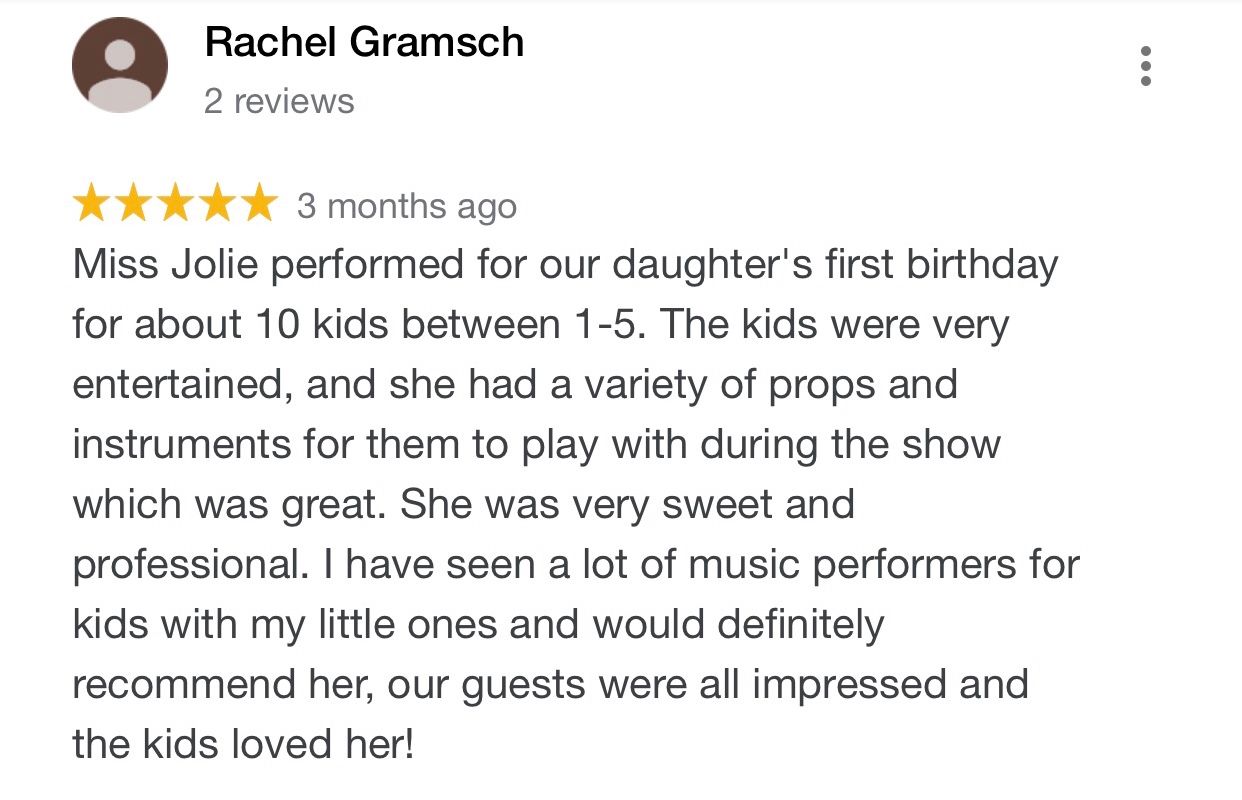This screenshot has height=800, width=1242.
Task: Click Rachel Gramsch's profile avatar
Action: click(x=119, y=66)
